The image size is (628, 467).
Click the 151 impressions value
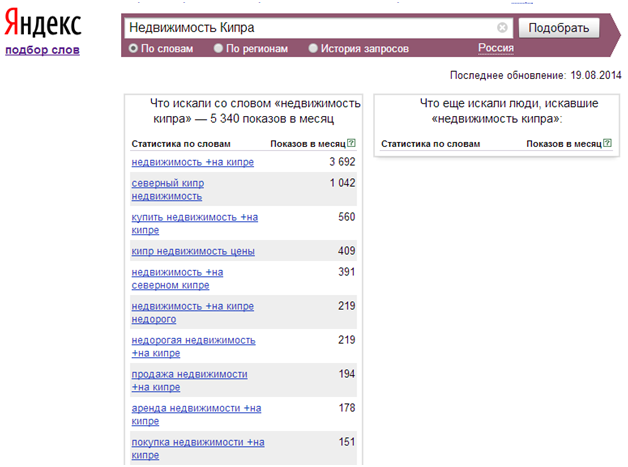coord(347,442)
